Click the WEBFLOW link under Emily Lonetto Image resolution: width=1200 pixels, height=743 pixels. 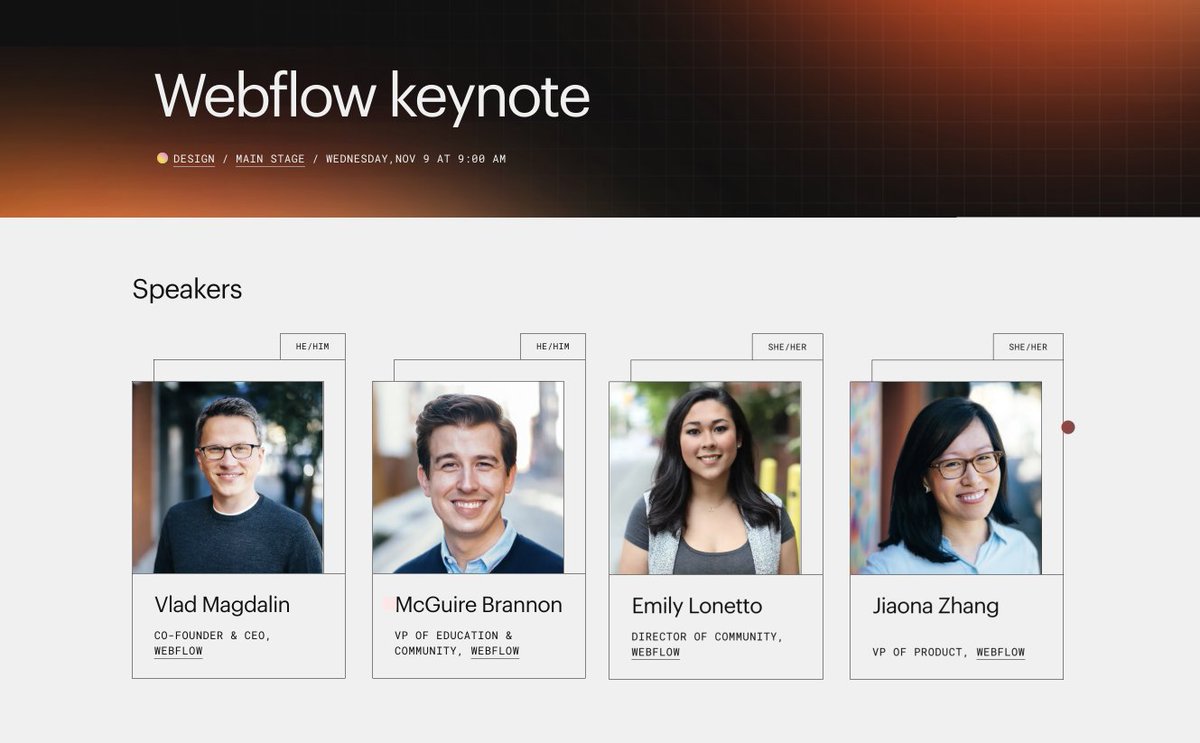pyautogui.click(x=654, y=651)
